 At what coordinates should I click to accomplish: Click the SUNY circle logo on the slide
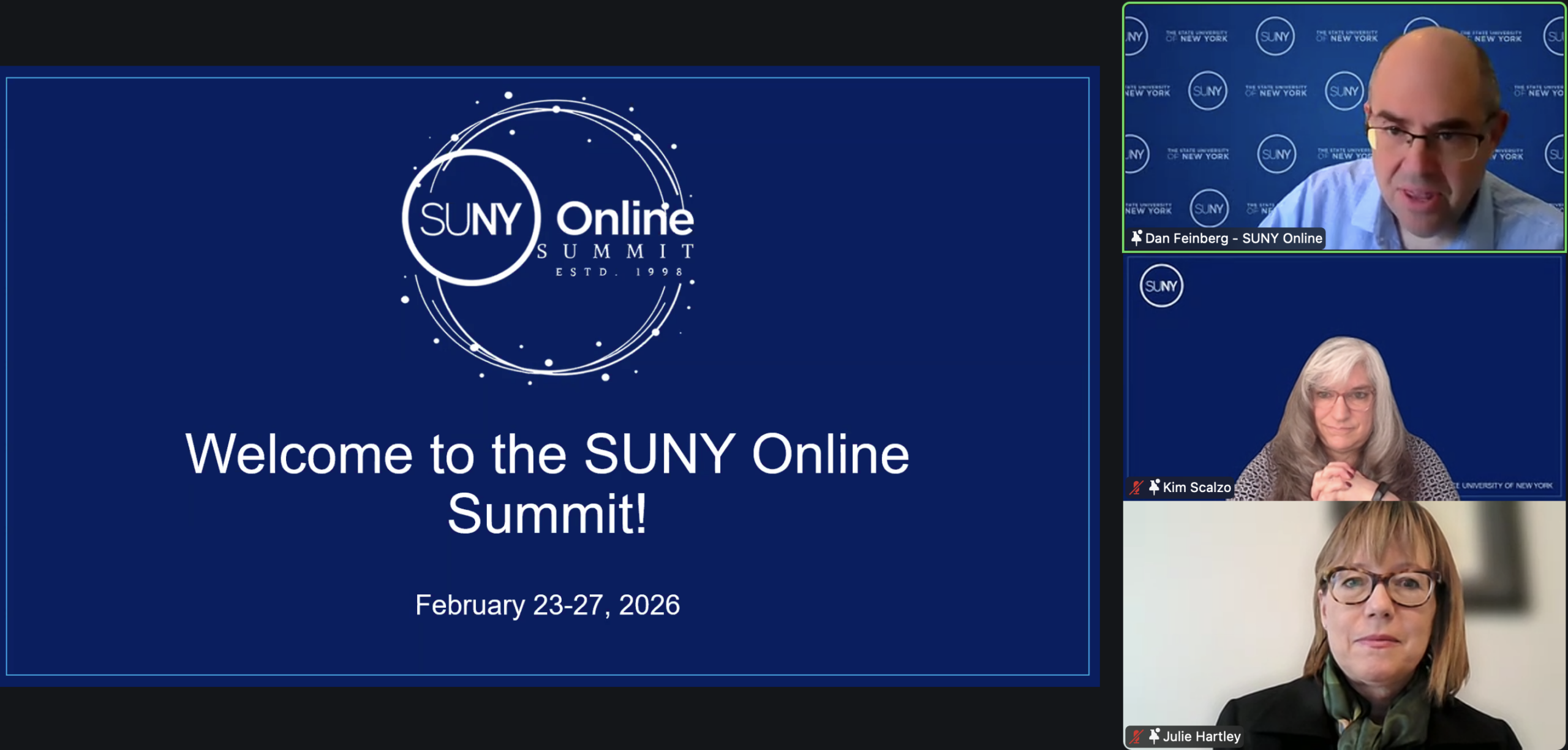[470, 218]
